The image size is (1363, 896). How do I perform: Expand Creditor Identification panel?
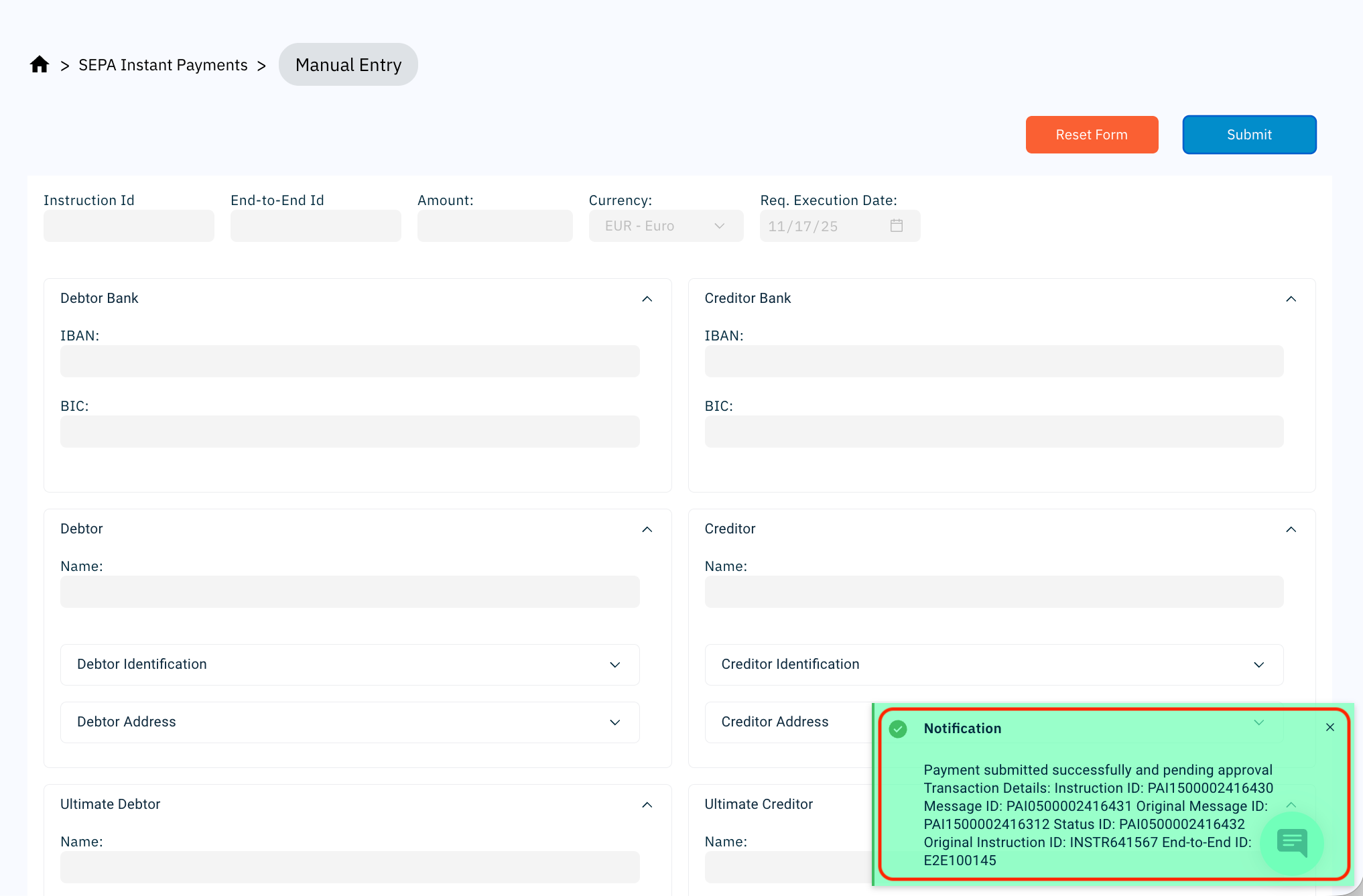pyautogui.click(x=1258, y=665)
